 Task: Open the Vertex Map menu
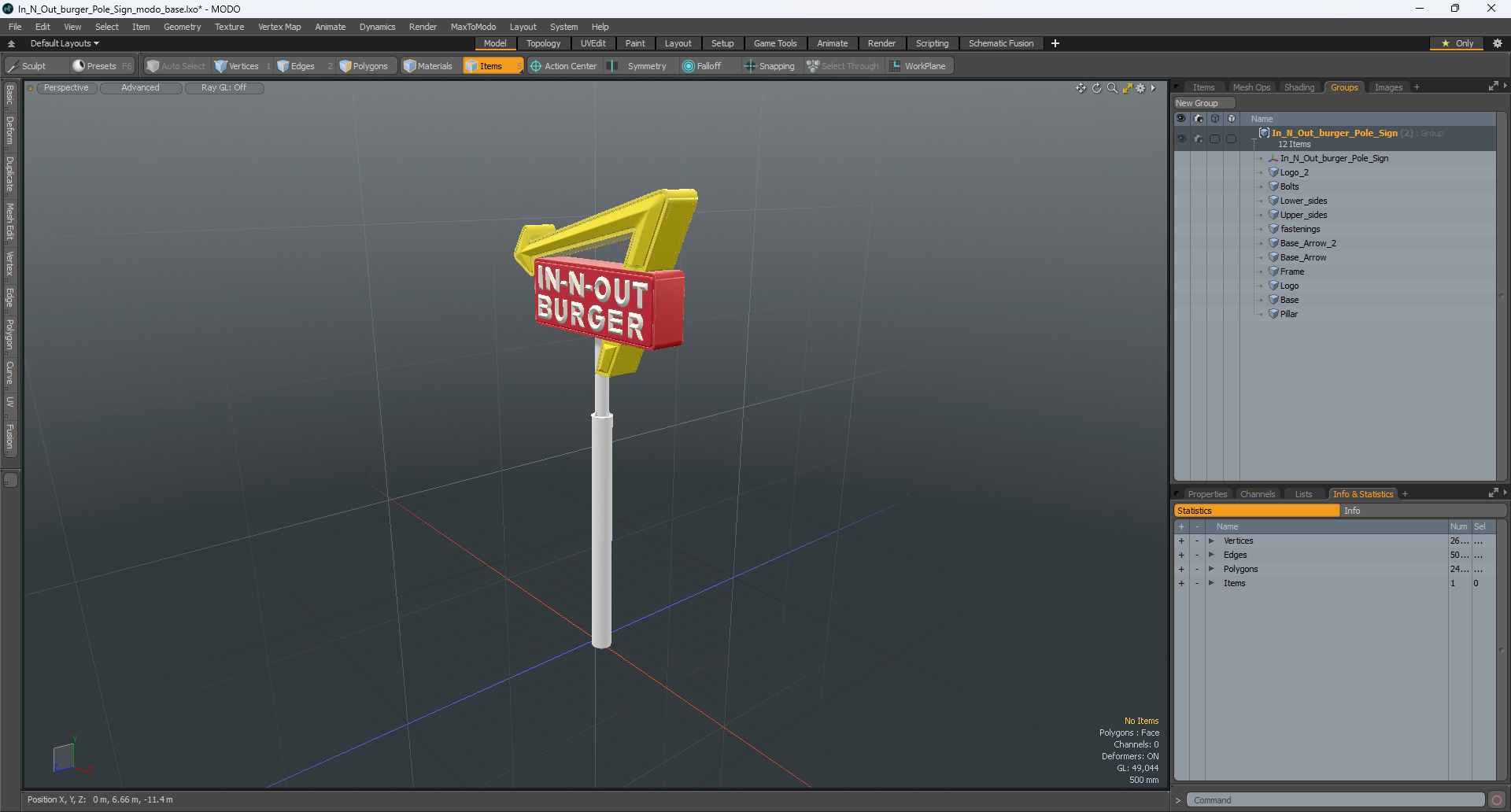tap(279, 27)
